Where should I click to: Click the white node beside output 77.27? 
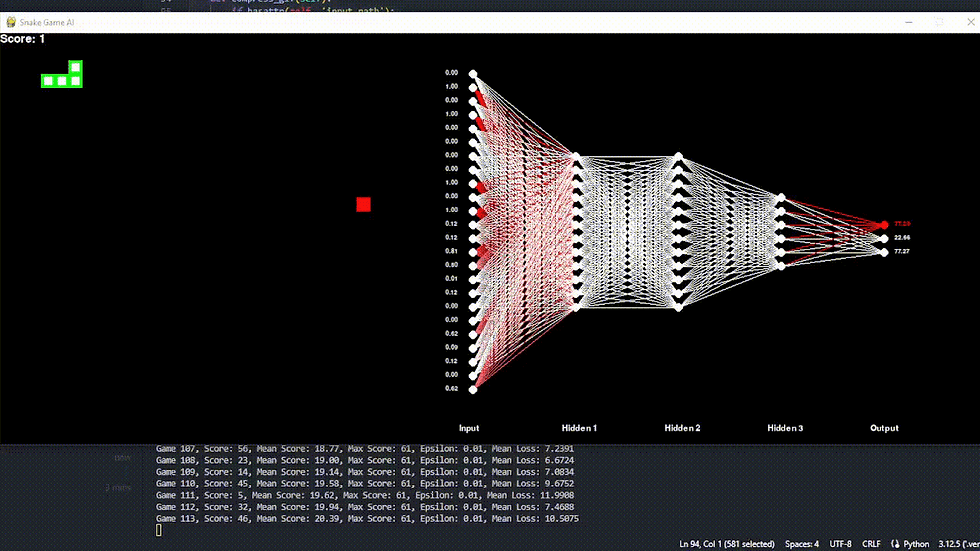coord(884,252)
